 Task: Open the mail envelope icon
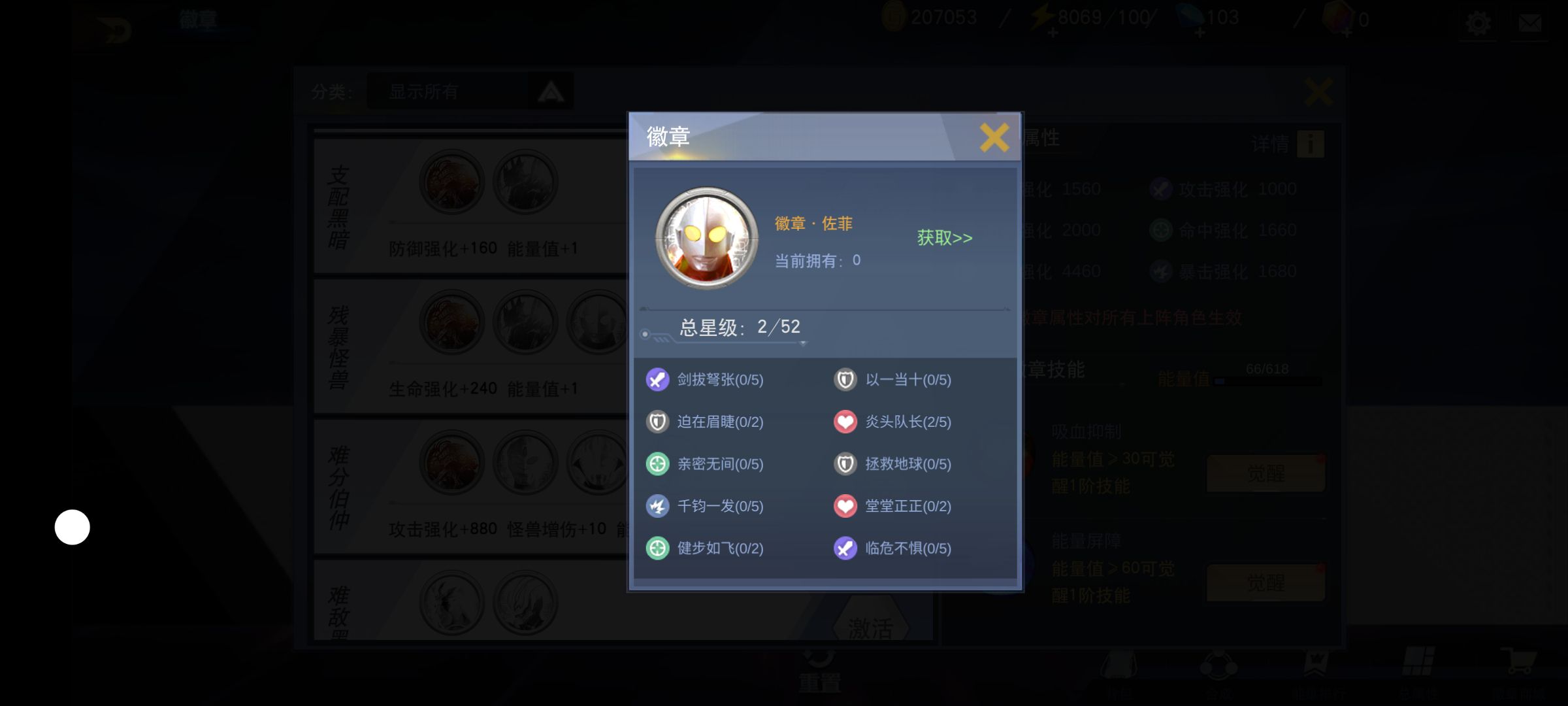click(1530, 24)
